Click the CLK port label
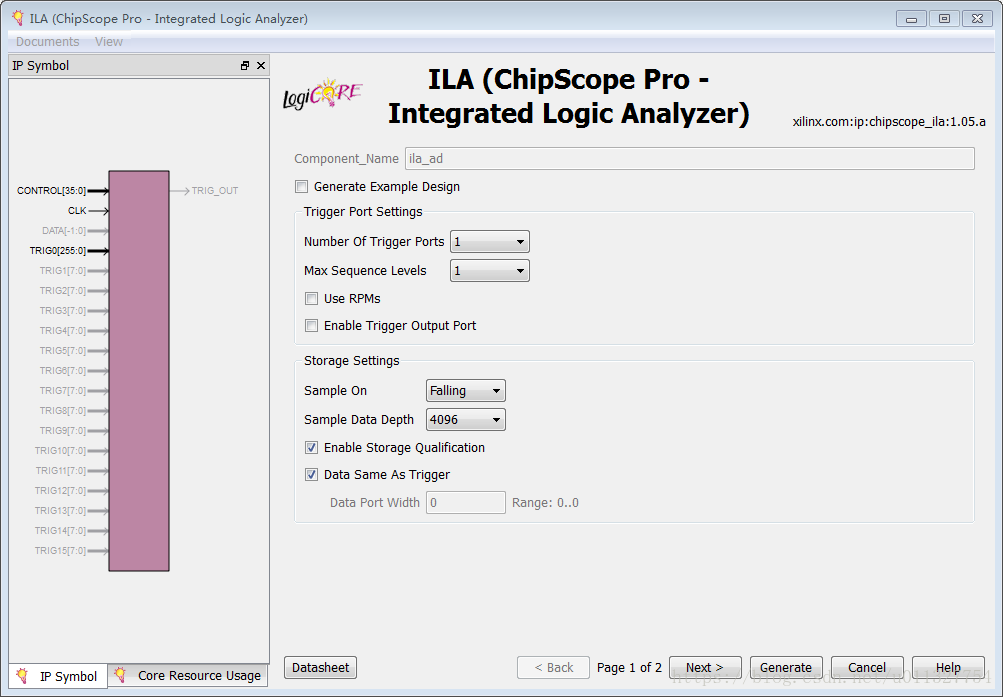 click(77, 210)
